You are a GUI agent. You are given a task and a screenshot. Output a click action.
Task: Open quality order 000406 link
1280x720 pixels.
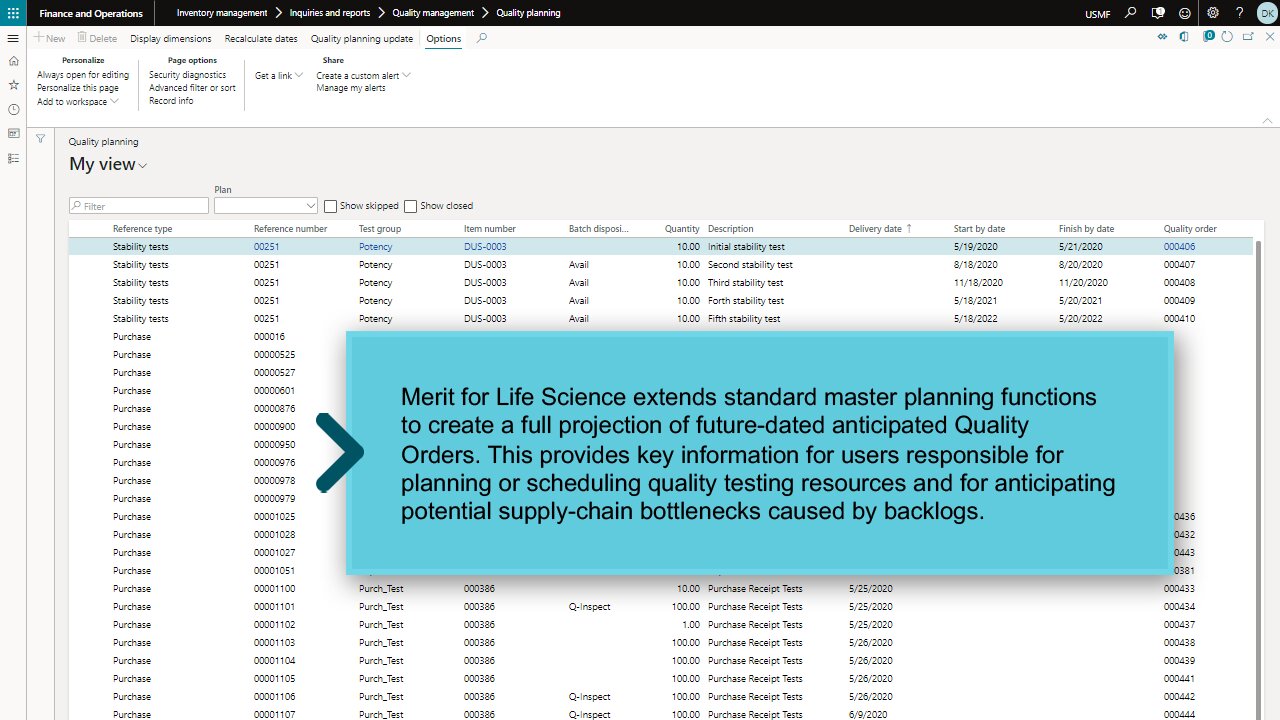[x=1179, y=247]
